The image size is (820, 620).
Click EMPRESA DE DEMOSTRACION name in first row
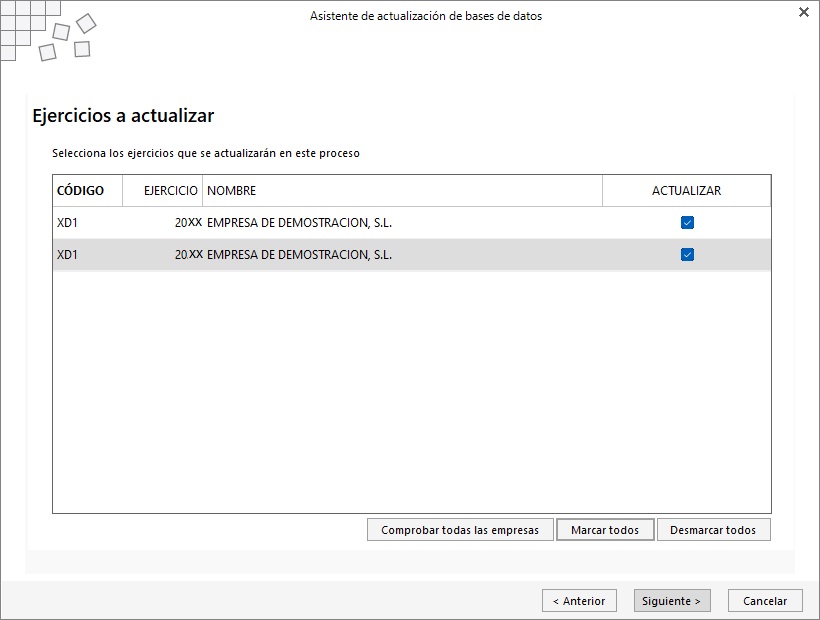[x=299, y=223]
